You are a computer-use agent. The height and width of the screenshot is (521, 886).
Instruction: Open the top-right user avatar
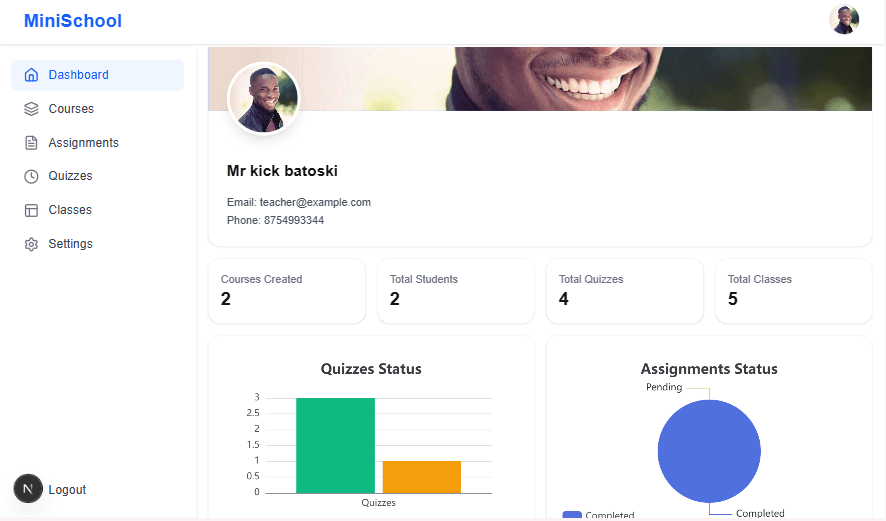(x=844, y=20)
